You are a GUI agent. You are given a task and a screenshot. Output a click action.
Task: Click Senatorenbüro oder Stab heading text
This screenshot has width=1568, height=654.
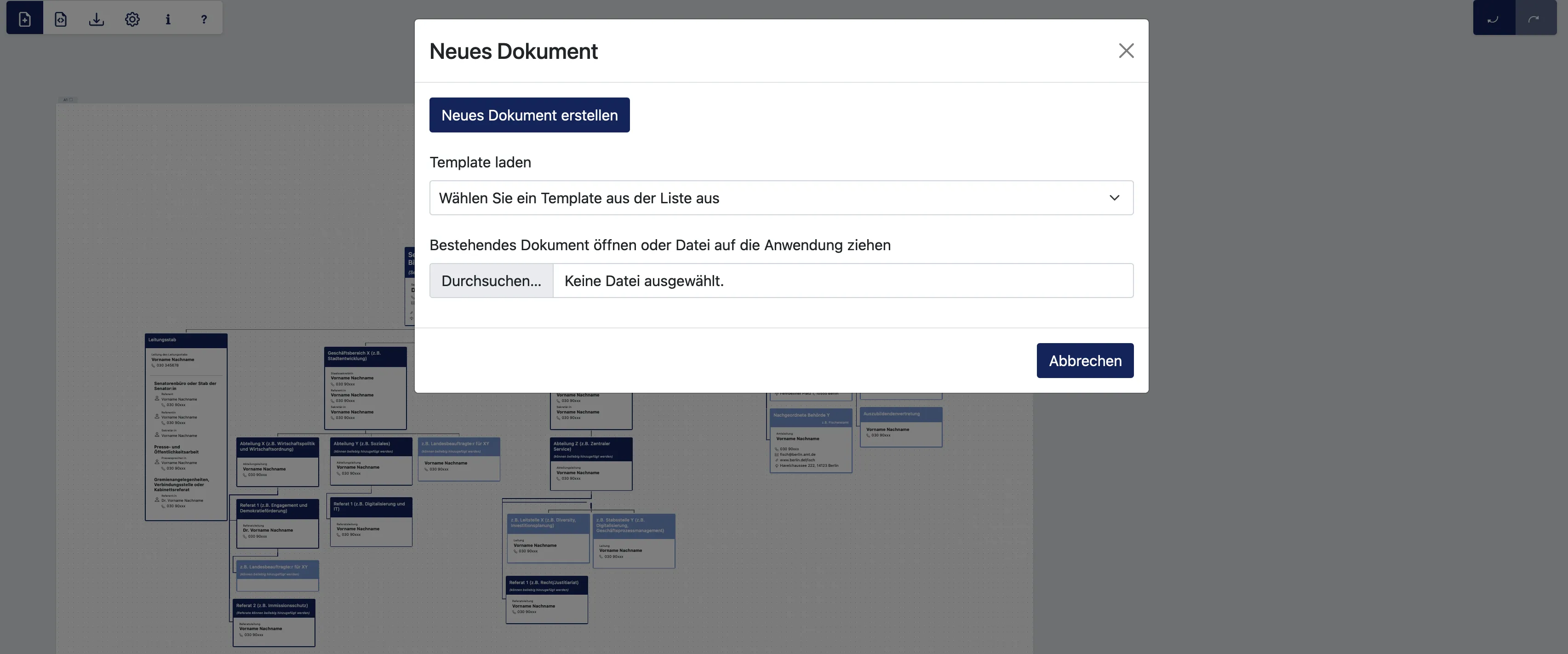click(x=185, y=385)
